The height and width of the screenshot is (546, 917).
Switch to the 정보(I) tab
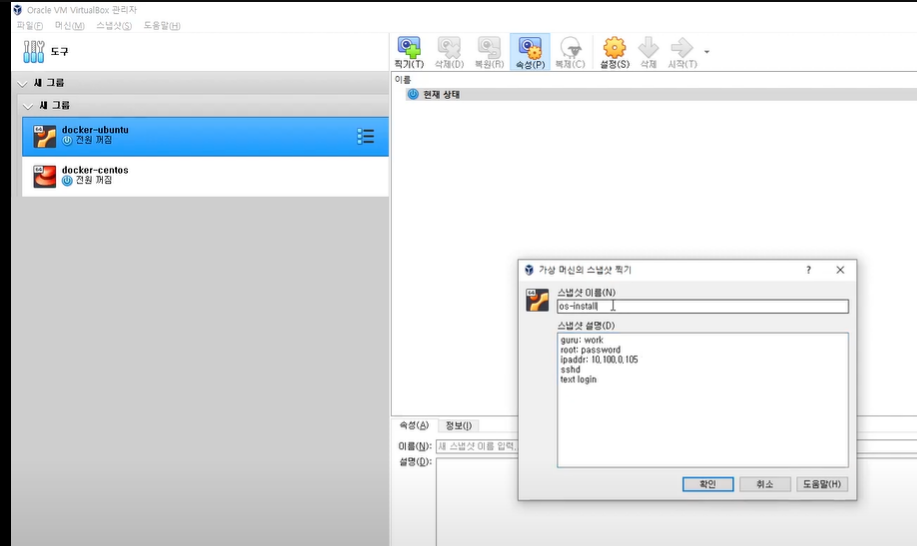click(x=458, y=425)
